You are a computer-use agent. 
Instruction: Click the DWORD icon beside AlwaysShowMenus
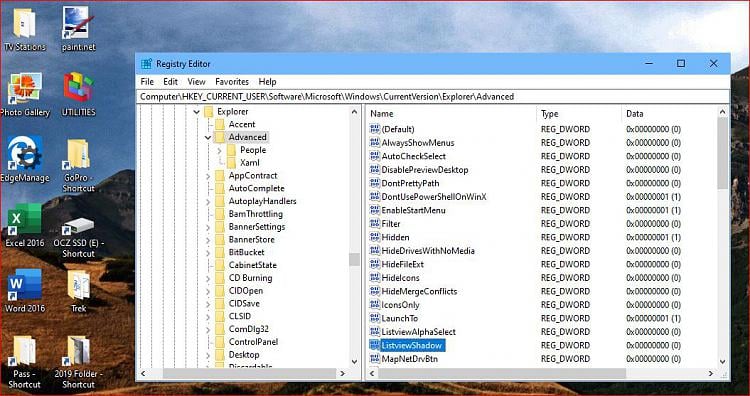click(x=375, y=143)
